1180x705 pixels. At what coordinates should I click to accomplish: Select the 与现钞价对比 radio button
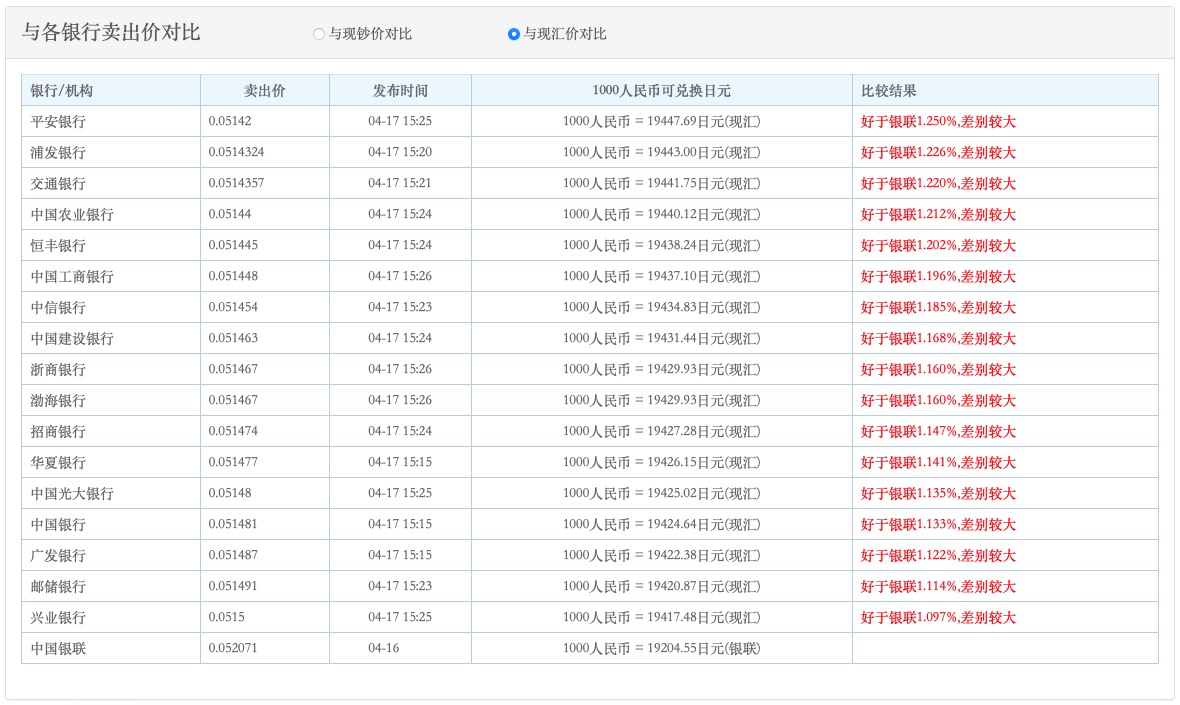coord(318,34)
